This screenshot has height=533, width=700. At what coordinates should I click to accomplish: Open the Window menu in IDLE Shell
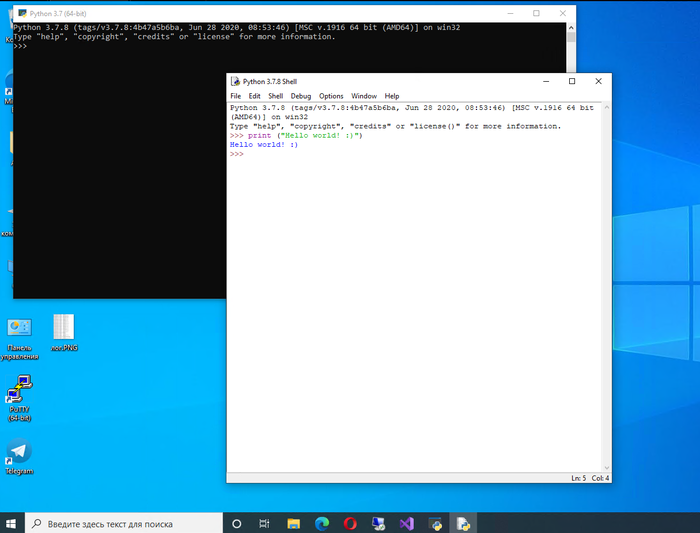pyautogui.click(x=364, y=96)
